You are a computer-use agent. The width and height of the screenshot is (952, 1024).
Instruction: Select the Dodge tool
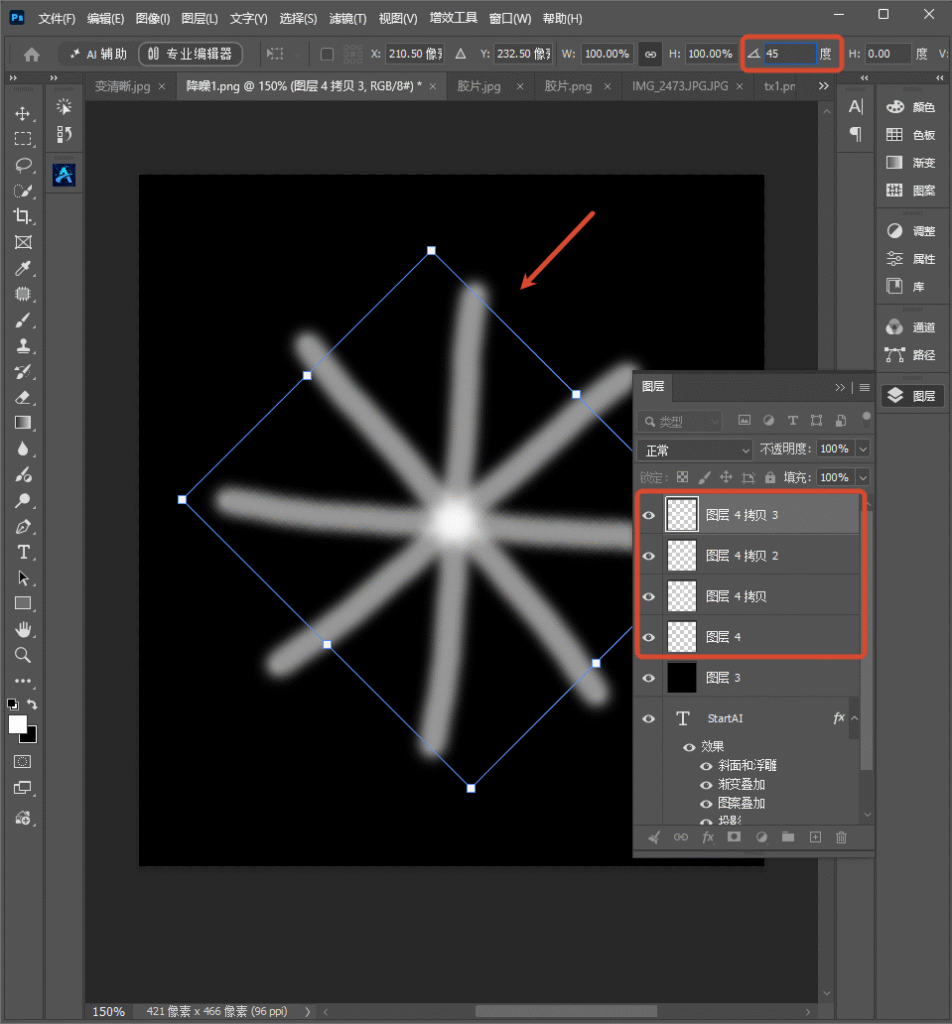(23, 501)
